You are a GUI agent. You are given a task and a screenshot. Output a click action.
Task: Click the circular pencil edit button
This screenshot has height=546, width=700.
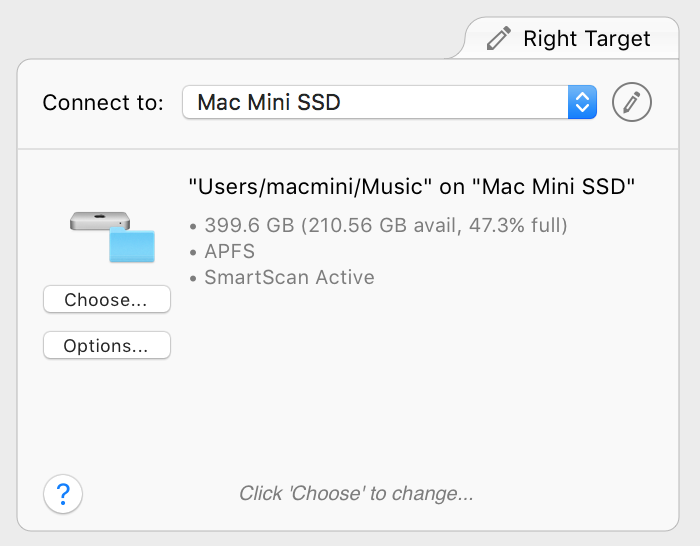[x=632, y=102]
